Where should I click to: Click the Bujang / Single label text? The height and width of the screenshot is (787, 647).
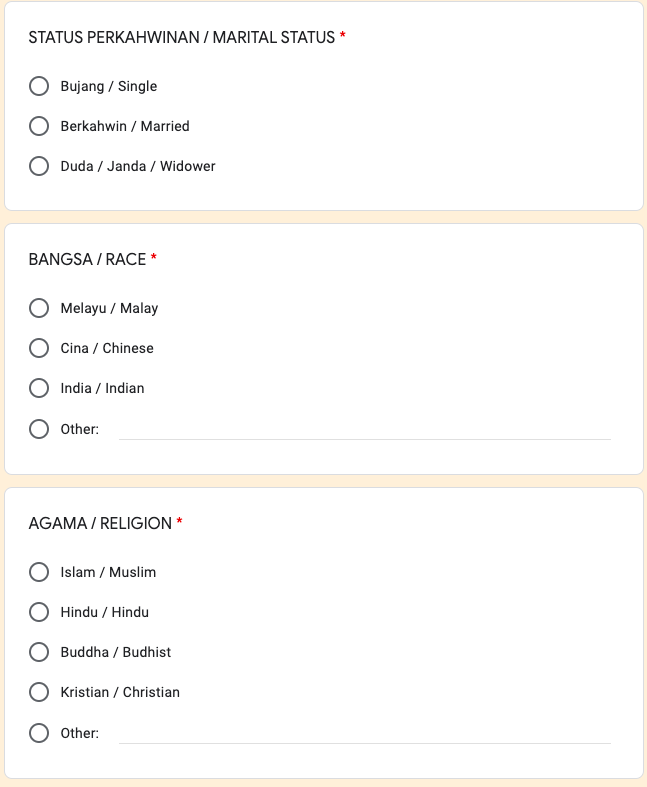pos(109,86)
